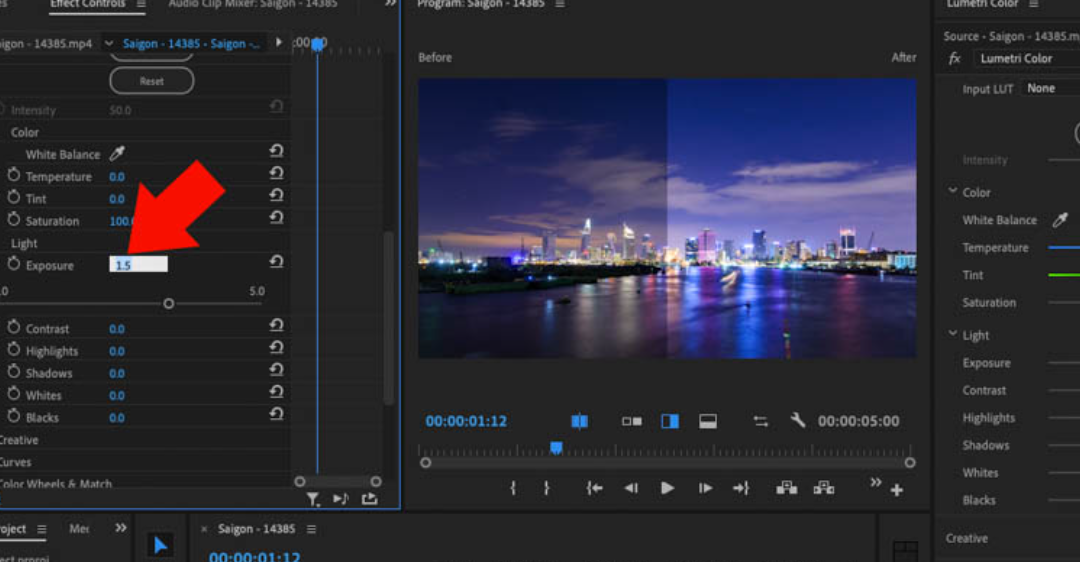This screenshot has width=1080, height=562.
Task: Step forward one frame
Action: coord(705,488)
